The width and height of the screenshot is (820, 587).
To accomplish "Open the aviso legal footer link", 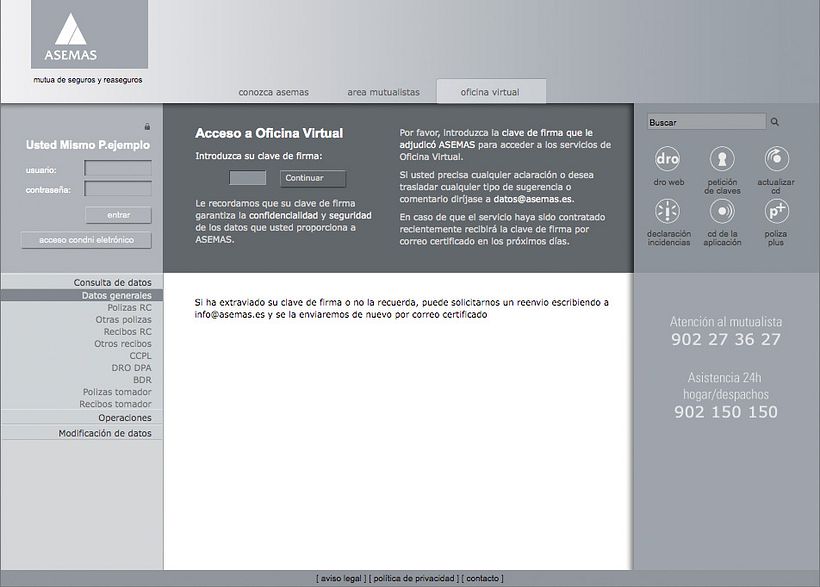I will [x=341, y=578].
